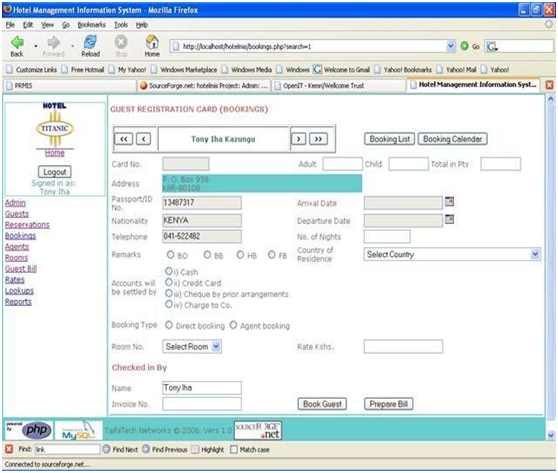Select the BB remarks radio button
Image resolution: width=558 pixels, height=473 pixels.
pos(207,254)
